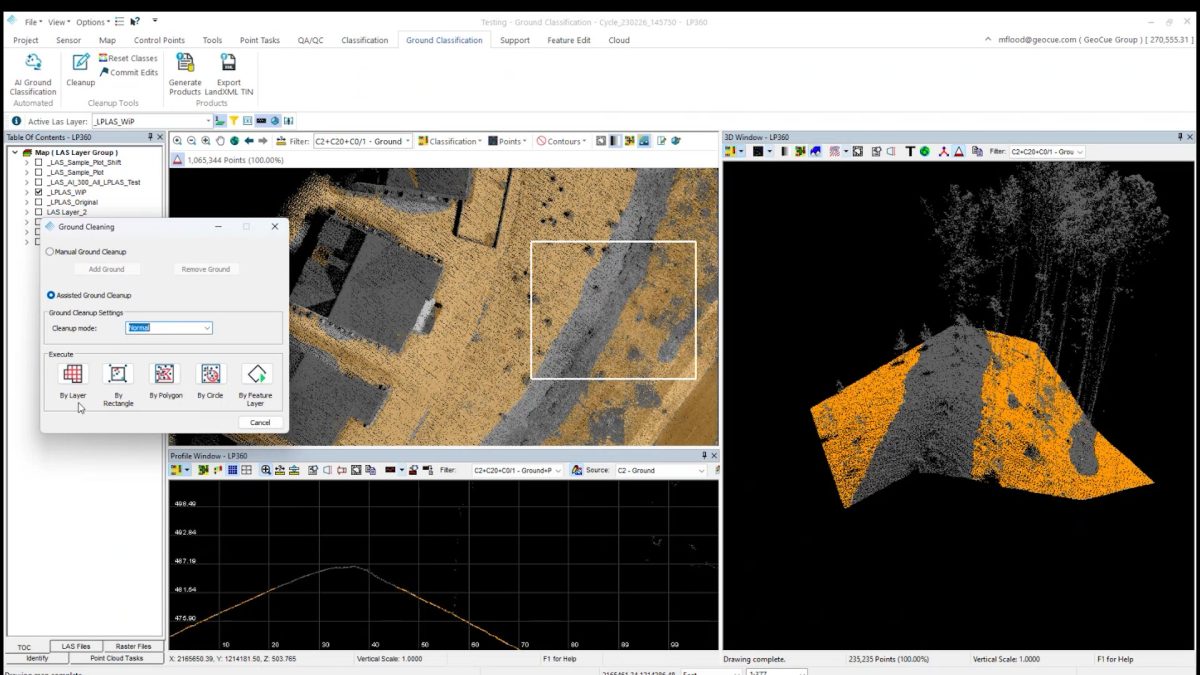Collapse the Map (LAS Layer Group) tree node
The image size is (1200, 675).
click(x=15, y=152)
